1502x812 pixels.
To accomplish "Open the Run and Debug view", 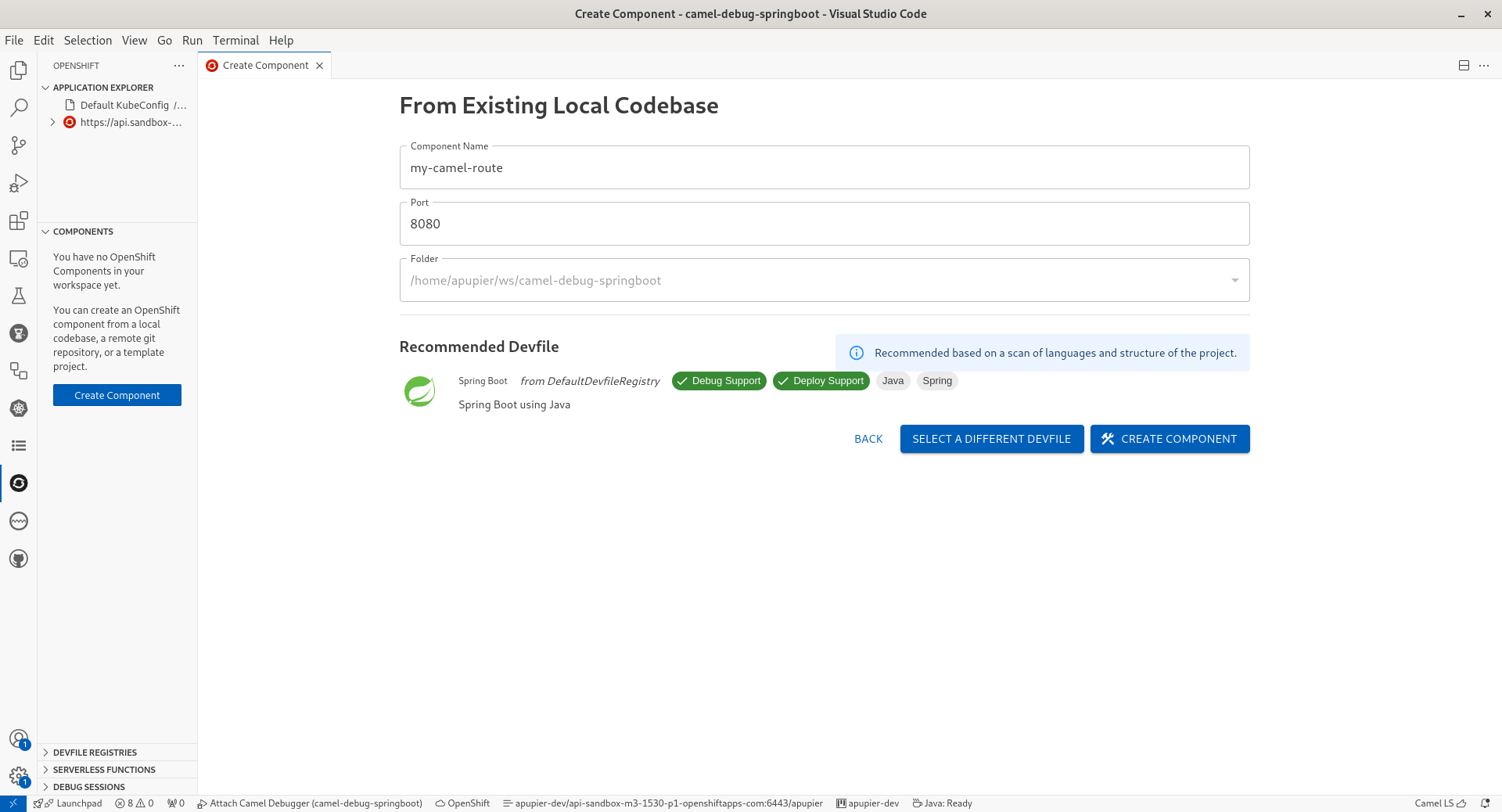I will pos(18,183).
